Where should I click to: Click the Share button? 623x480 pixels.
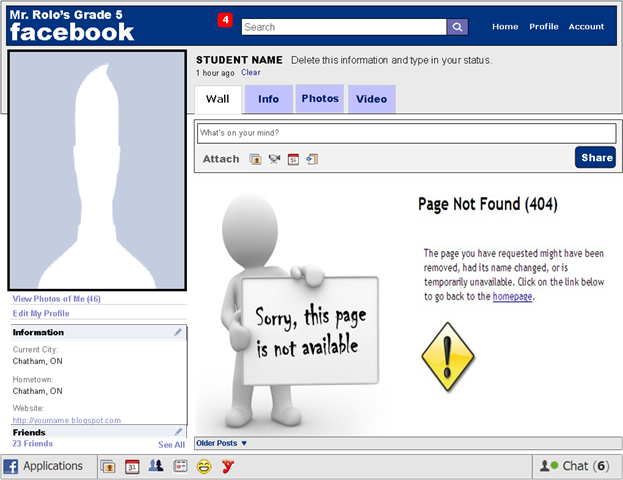595,157
